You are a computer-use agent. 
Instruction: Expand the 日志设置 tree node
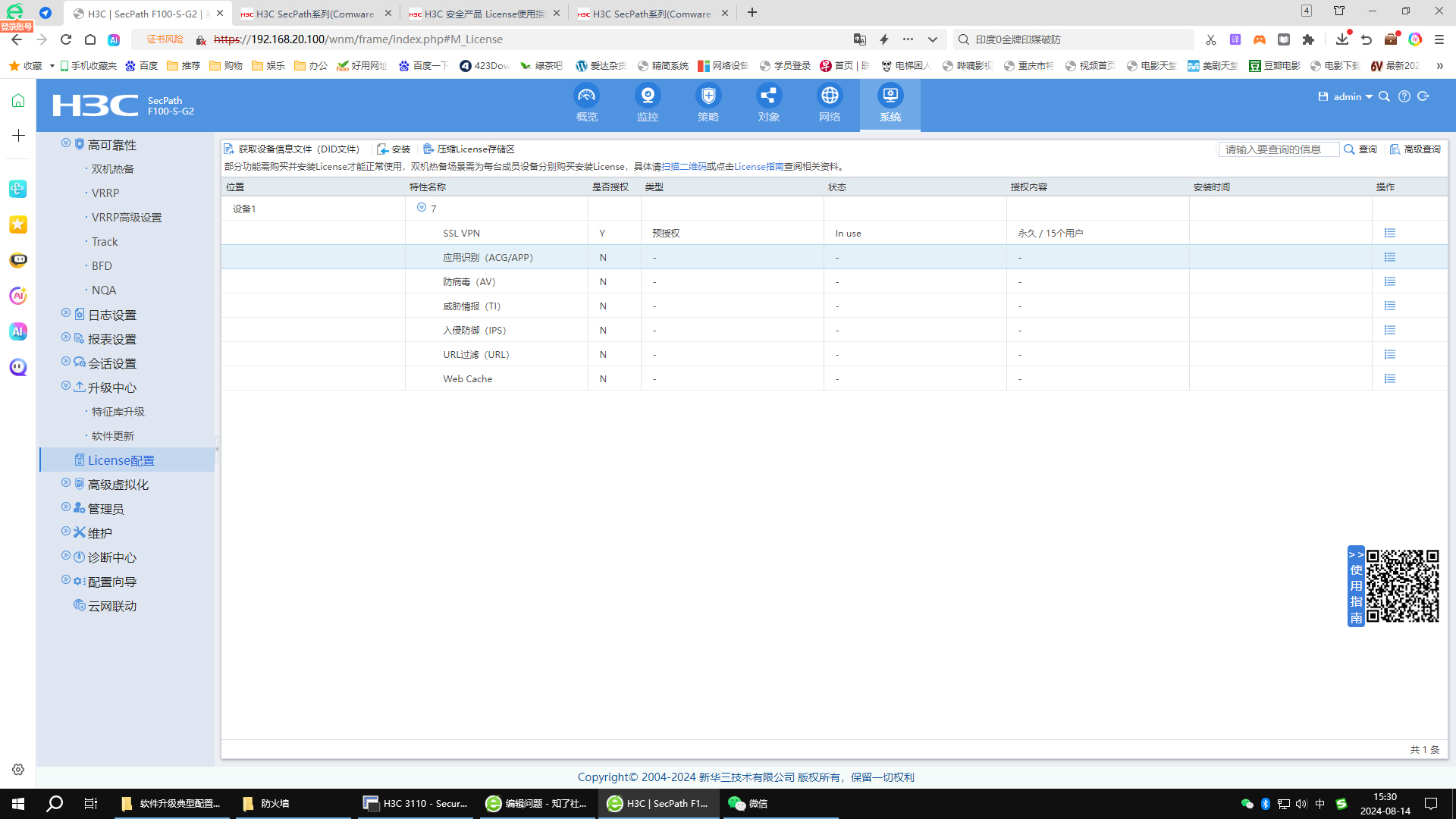point(66,313)
